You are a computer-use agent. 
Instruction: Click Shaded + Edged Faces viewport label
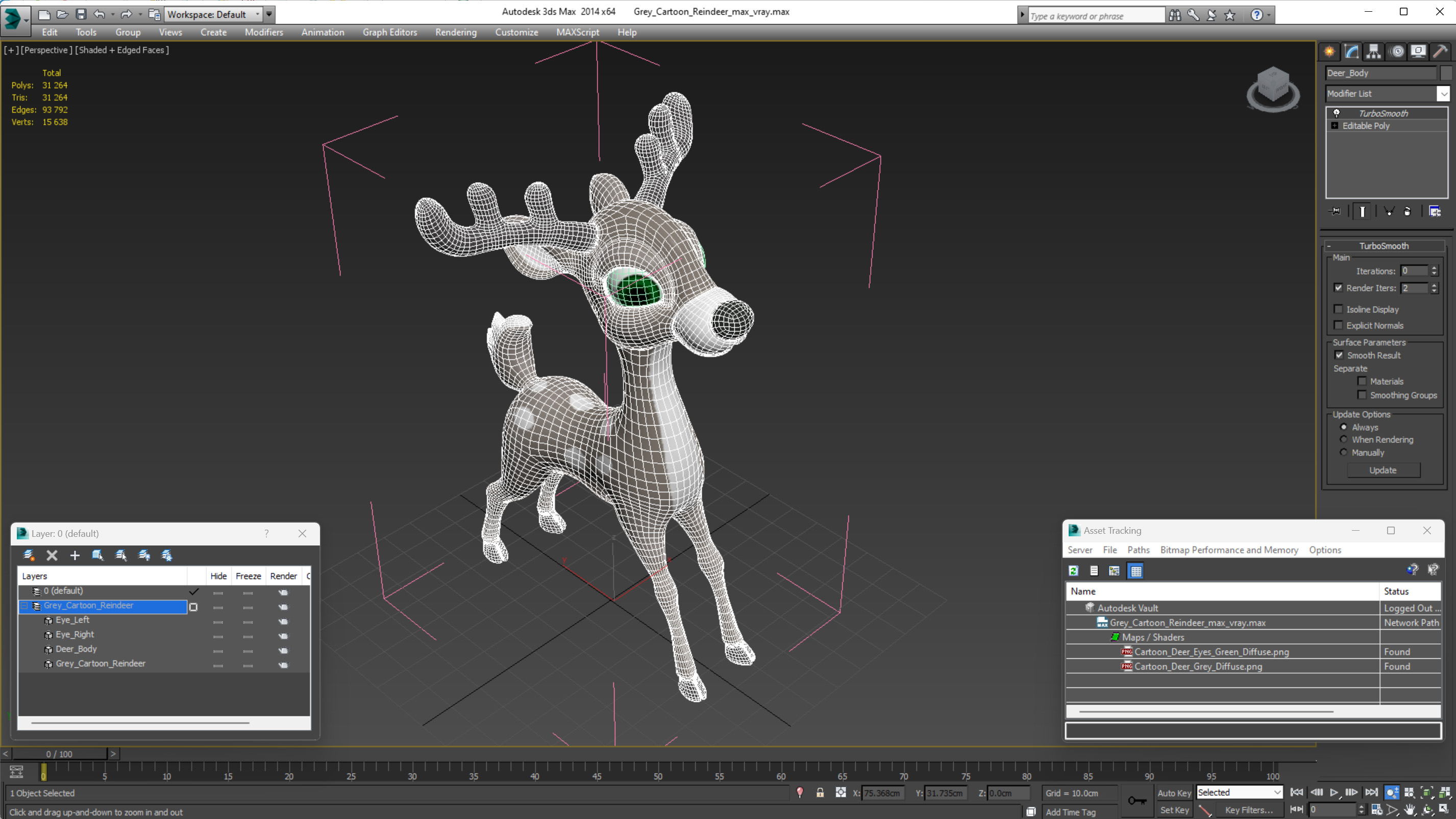122,49
